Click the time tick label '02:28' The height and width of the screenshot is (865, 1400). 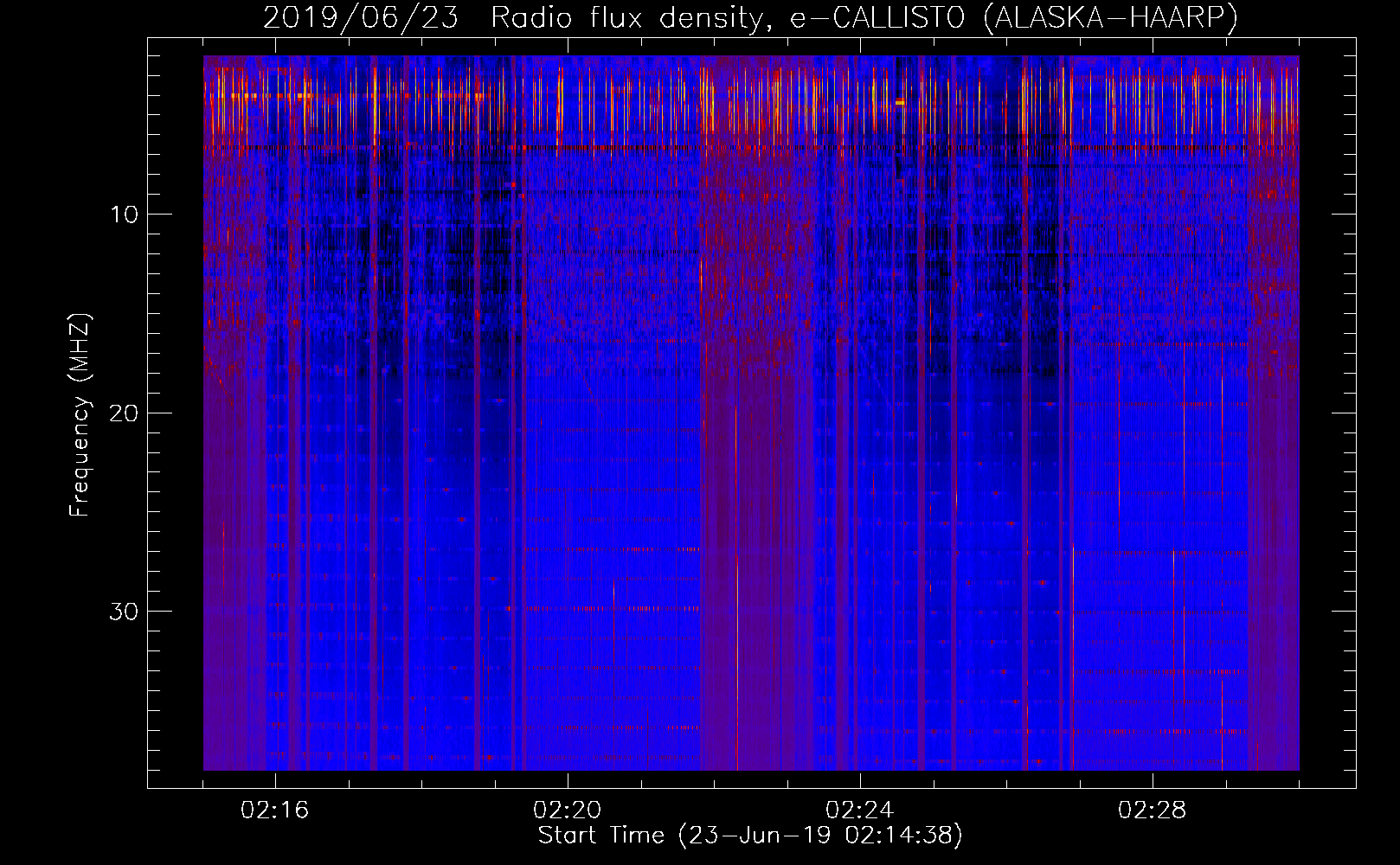point(1153,811)
